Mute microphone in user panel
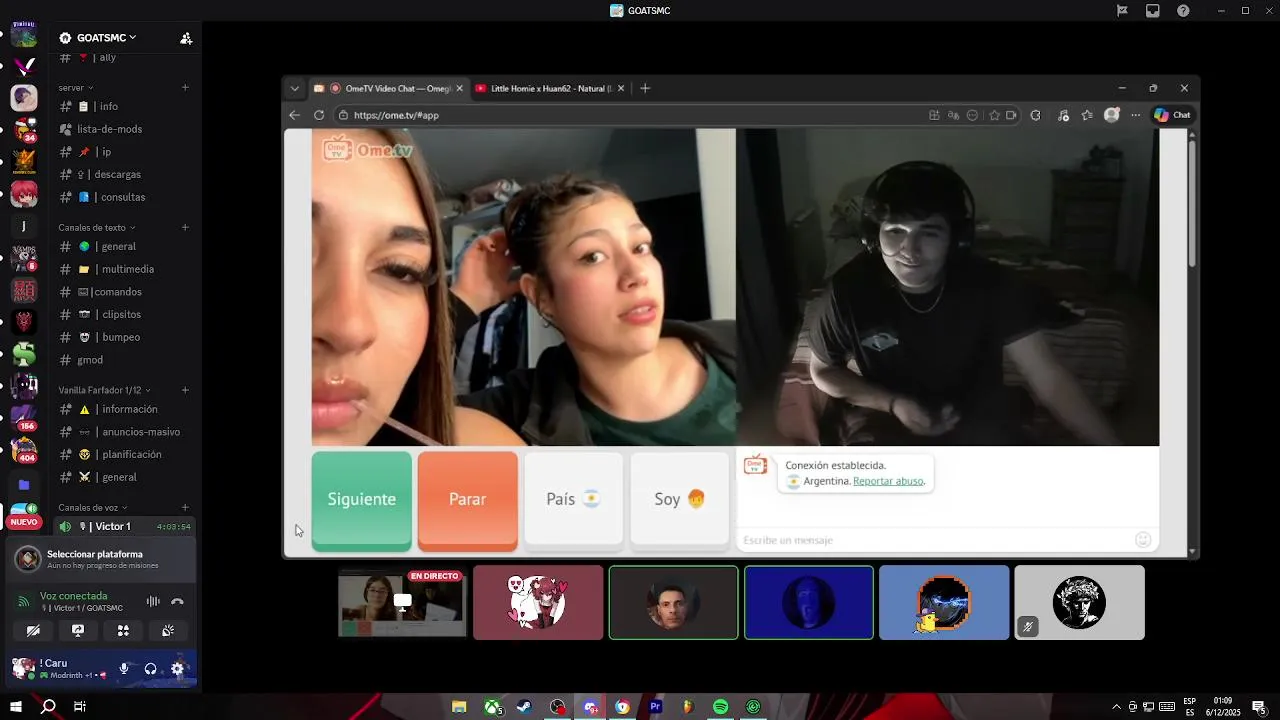 pos(124,669)
